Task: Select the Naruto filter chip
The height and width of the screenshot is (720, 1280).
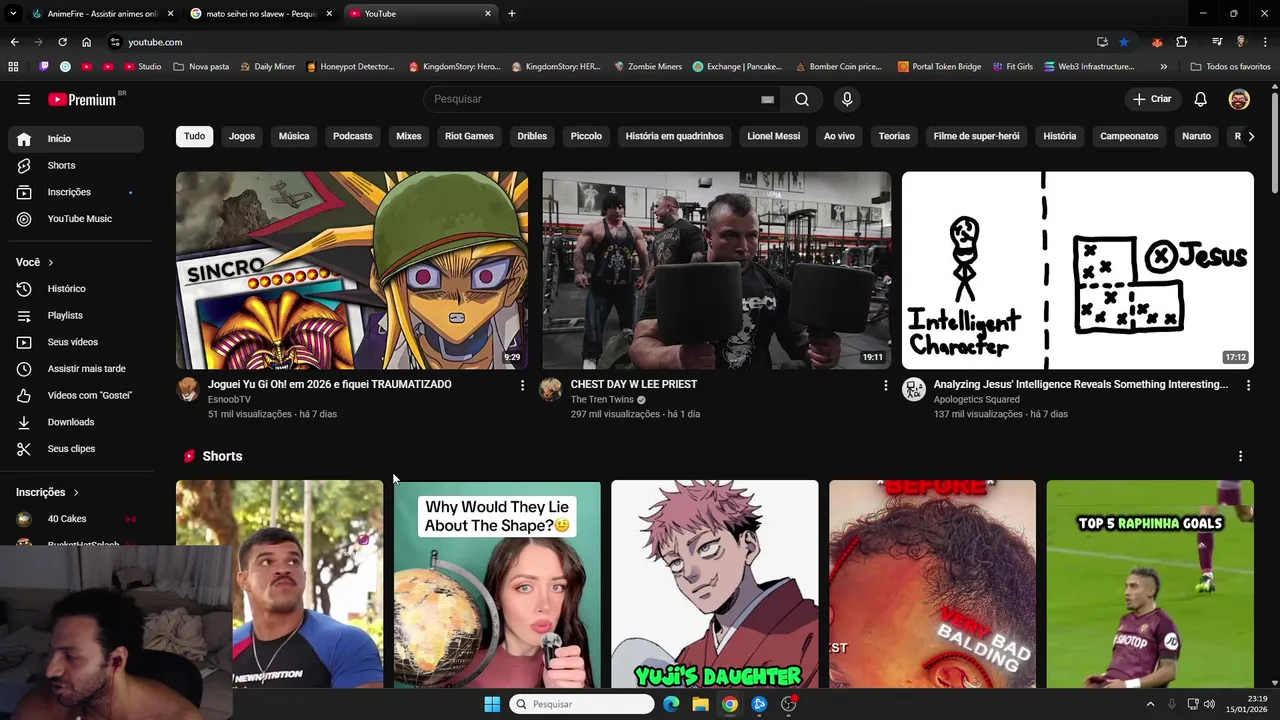Action: pos(1196,136)
